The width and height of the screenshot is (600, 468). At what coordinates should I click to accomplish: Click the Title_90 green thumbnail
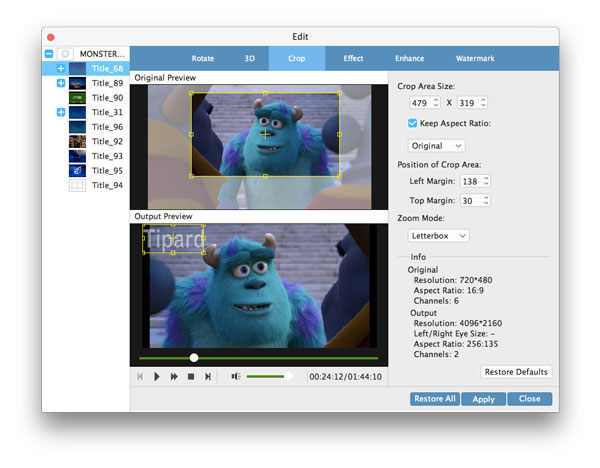click(77, 98)
